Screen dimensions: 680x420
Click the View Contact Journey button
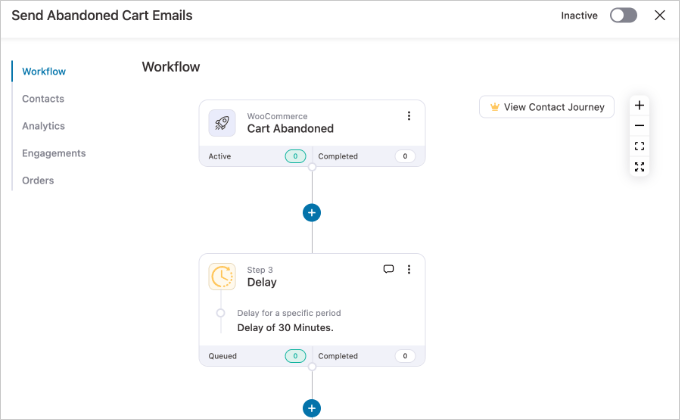547,107
